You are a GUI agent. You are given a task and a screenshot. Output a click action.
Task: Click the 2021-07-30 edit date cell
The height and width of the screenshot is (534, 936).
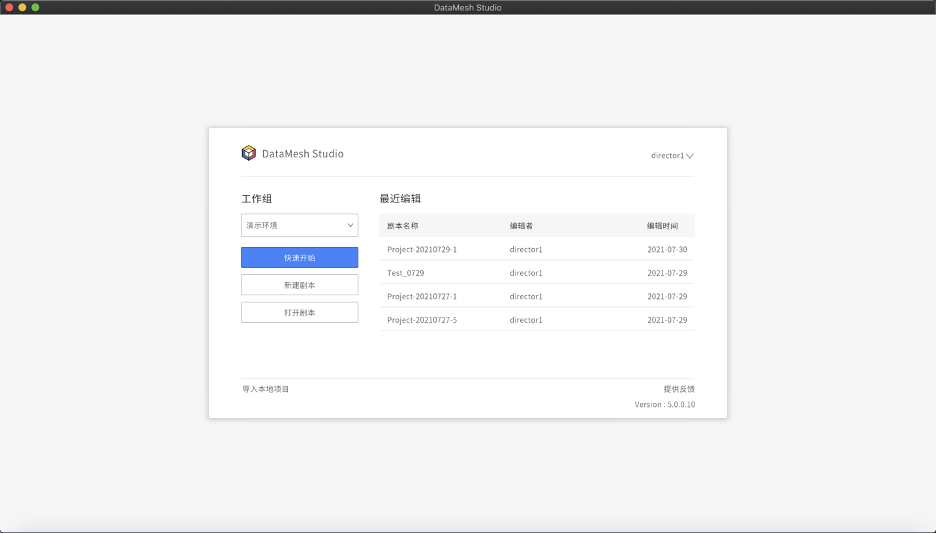point(667,249)
